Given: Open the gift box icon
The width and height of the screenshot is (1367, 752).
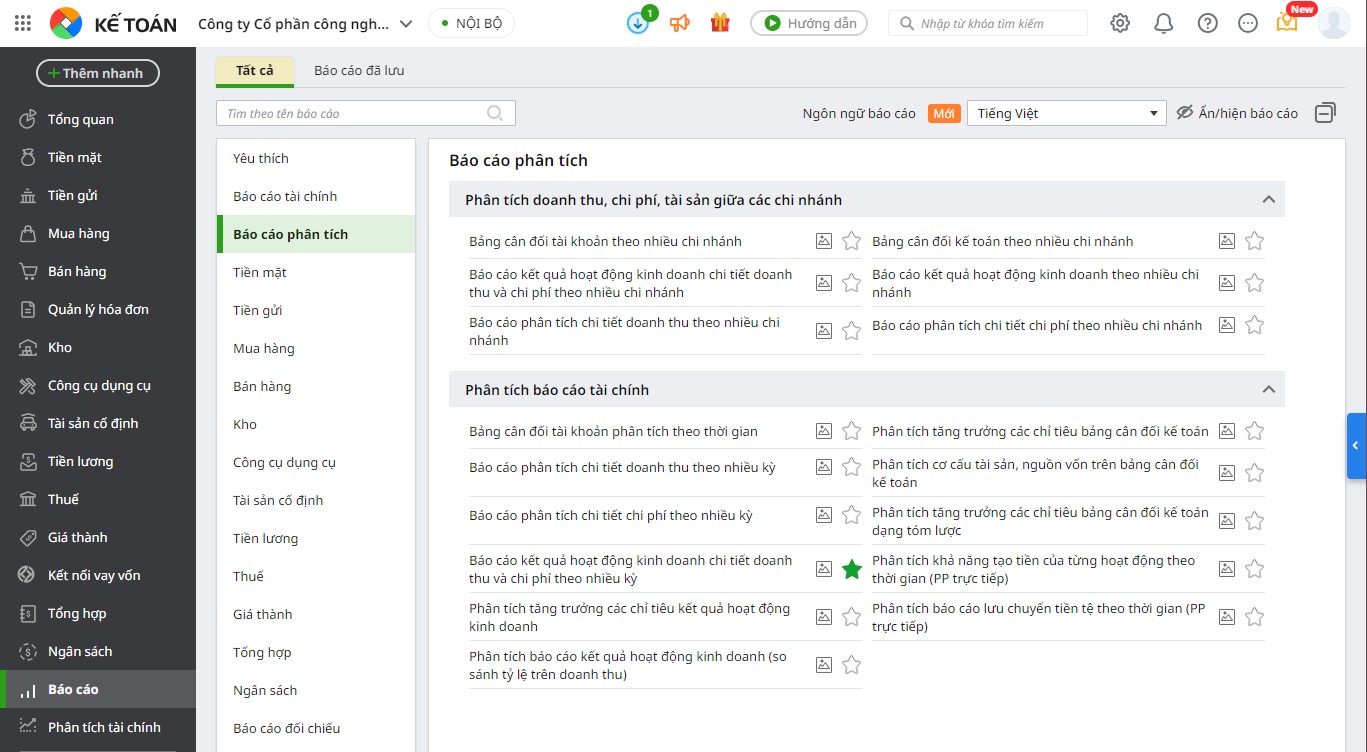Looking at the screenshot, I should [x=720, y=23].
